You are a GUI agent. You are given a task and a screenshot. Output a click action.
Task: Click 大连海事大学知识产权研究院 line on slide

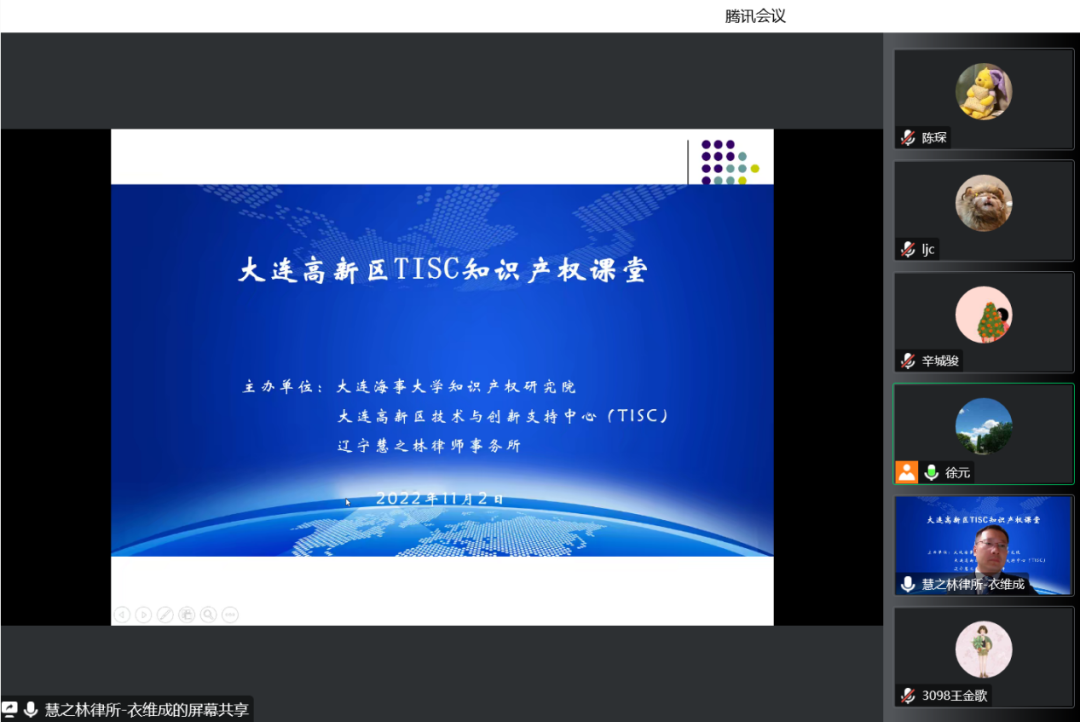coord(456,386)
